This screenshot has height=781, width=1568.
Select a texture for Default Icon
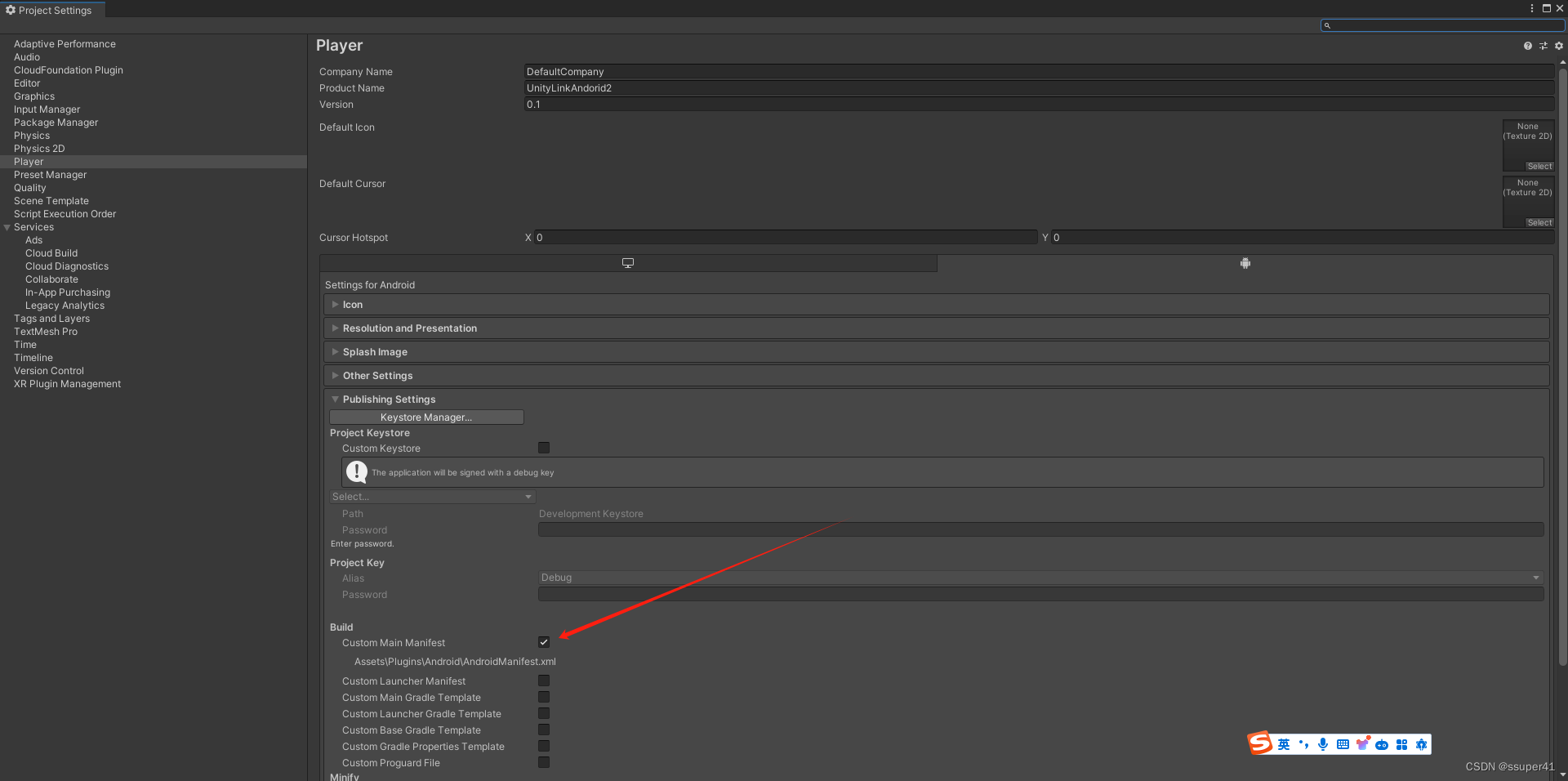tap(1539, 166)
